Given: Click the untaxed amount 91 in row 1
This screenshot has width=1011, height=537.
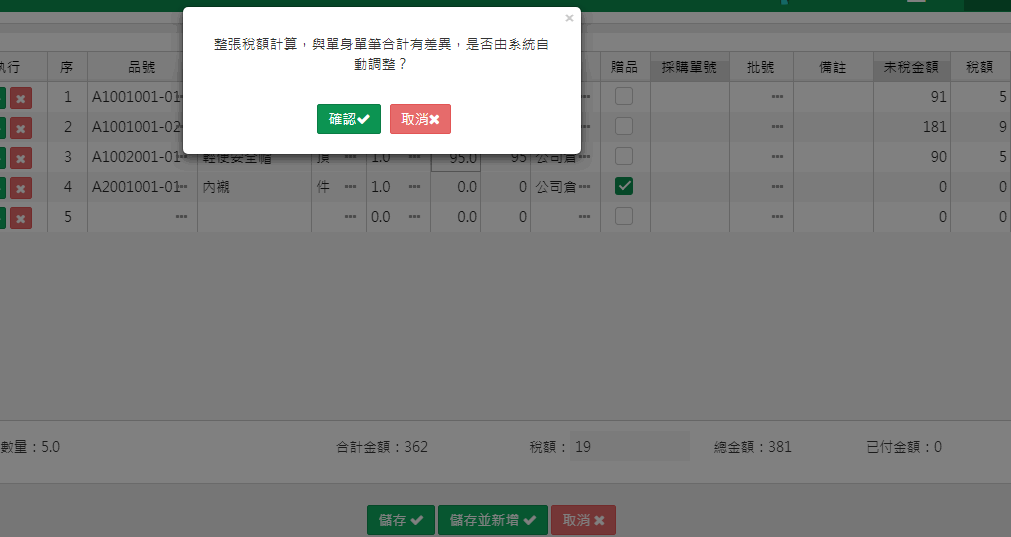Looking at the screenshot, I should click(x=912, y=97).
